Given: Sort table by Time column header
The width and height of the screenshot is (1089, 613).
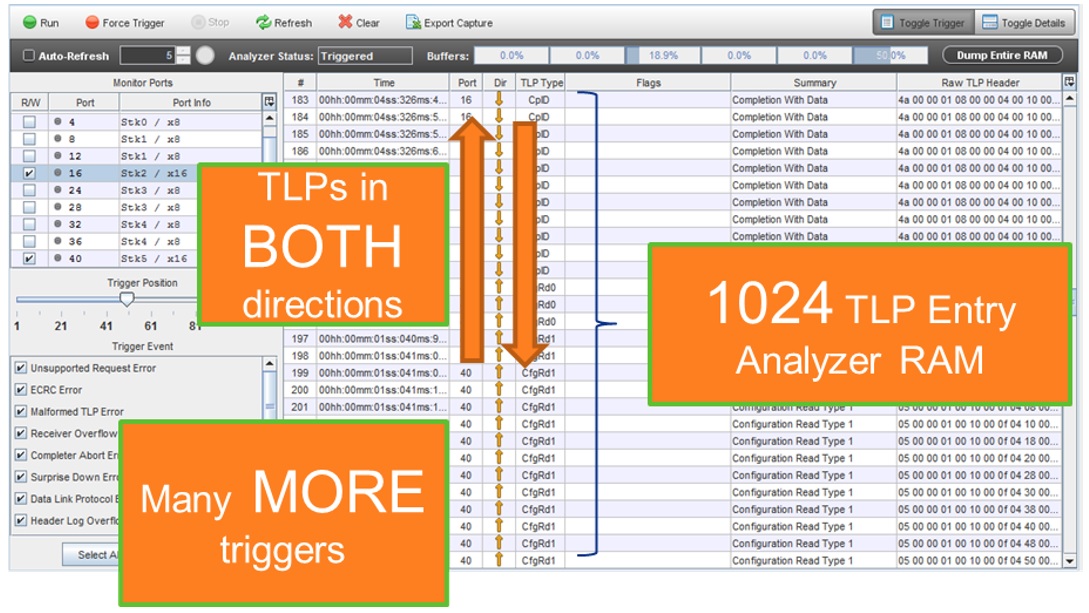Looking at the screenshot, I should click(x=383, y=83).
